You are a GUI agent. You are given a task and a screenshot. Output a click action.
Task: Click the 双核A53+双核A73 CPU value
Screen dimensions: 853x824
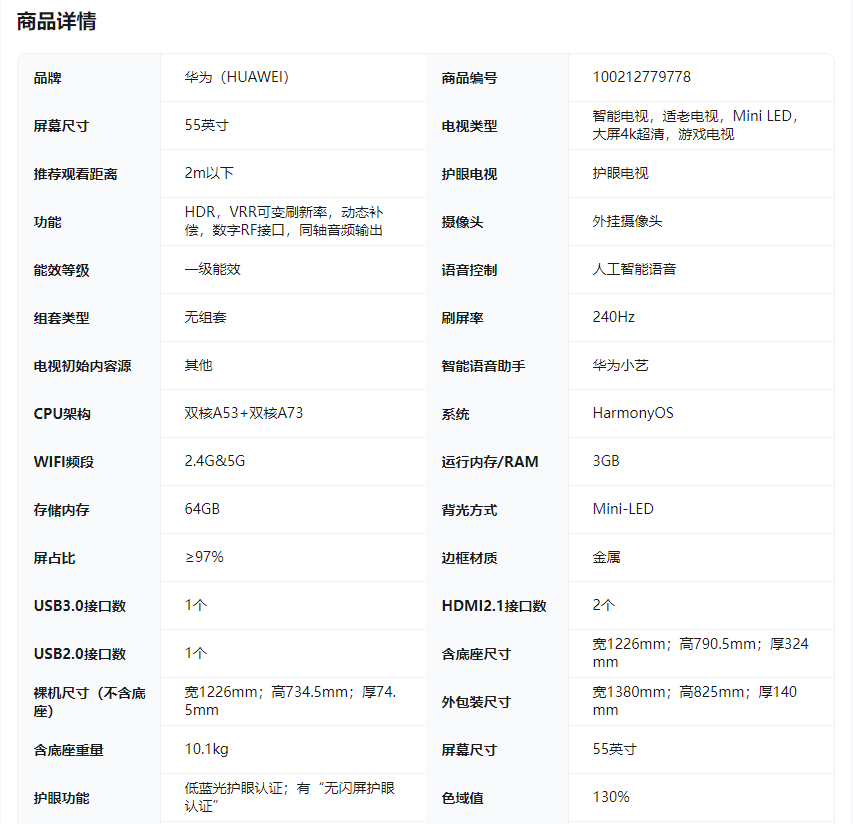point(244,413)
